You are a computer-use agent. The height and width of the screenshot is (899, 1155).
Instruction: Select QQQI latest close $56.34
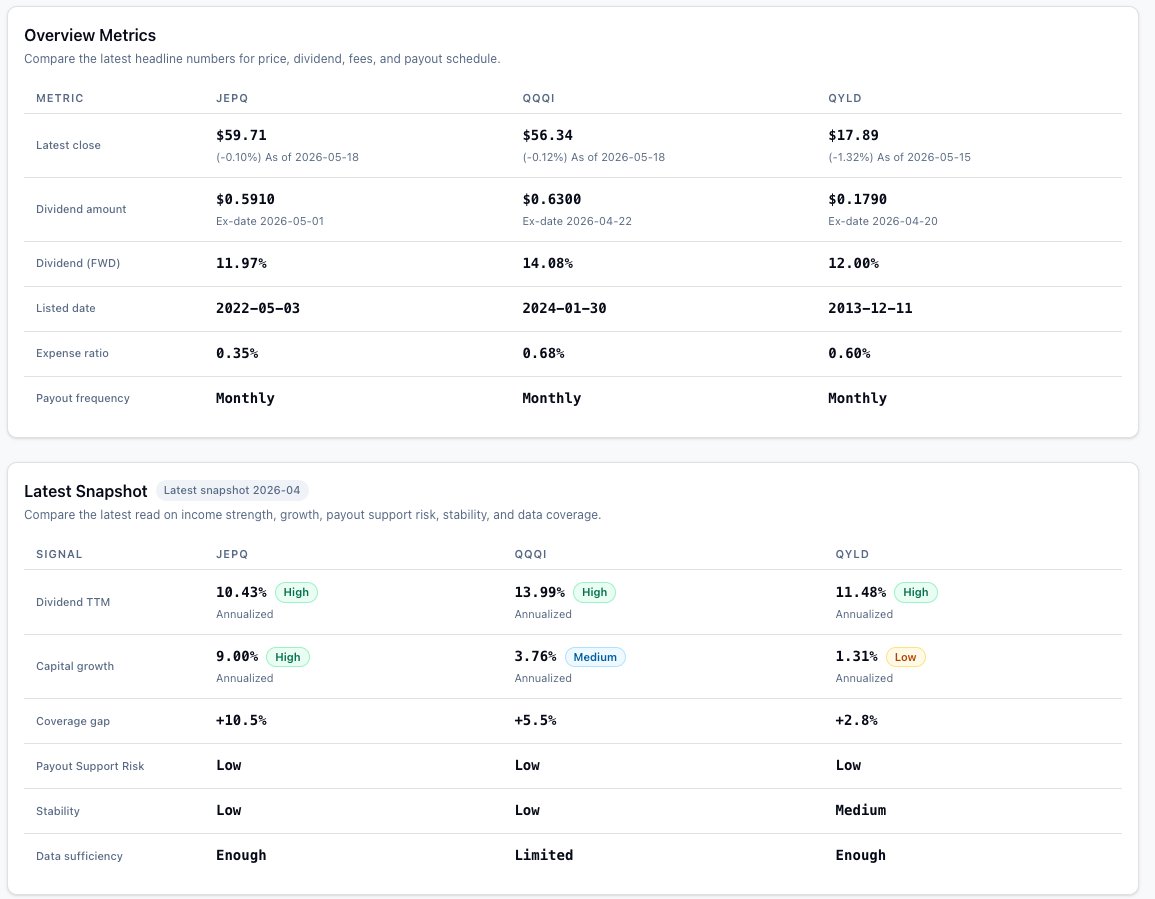pyautogui.click(x=547, y=135)
